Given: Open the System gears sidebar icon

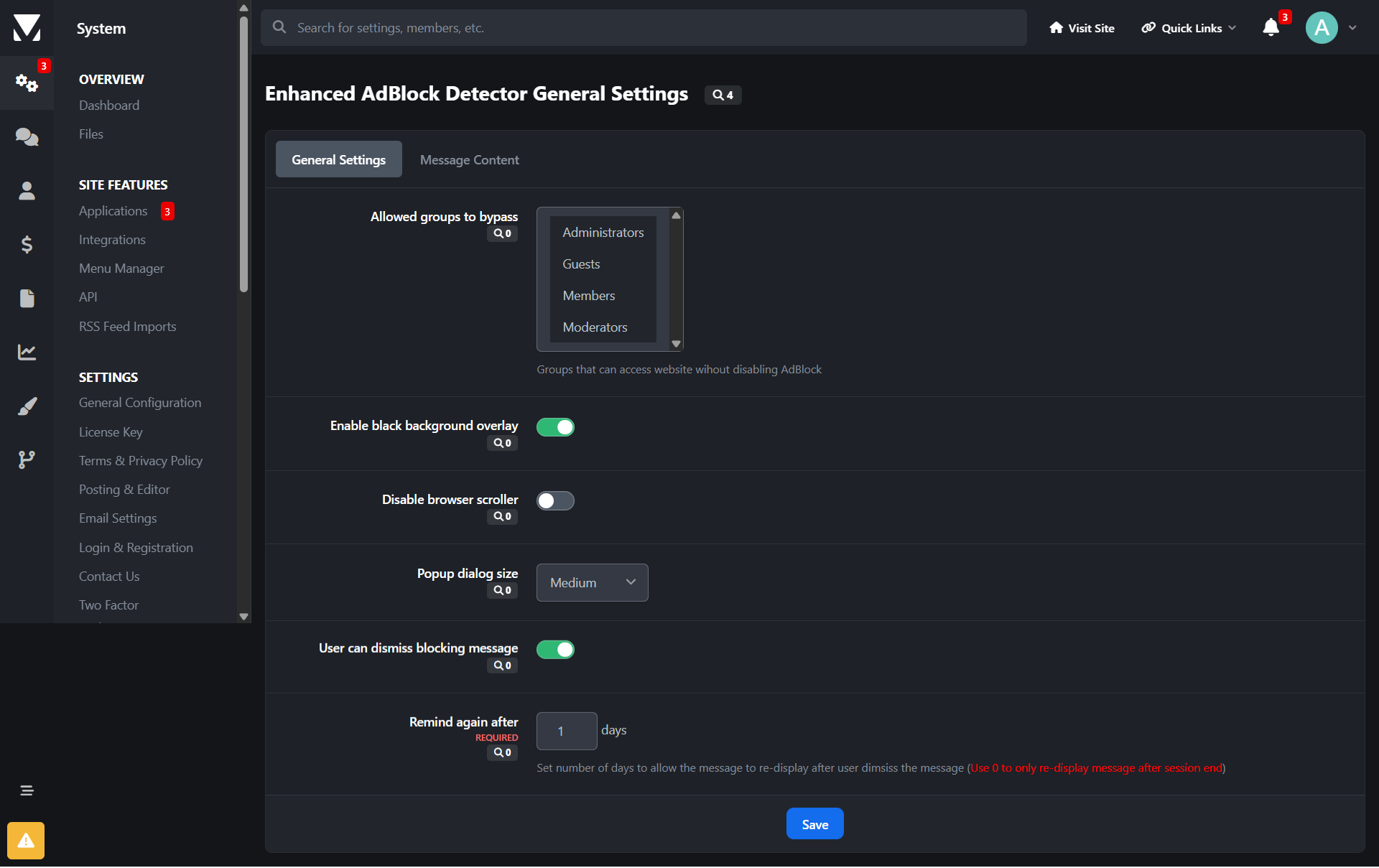Looking at the screenshot, I should coord(27,83).
